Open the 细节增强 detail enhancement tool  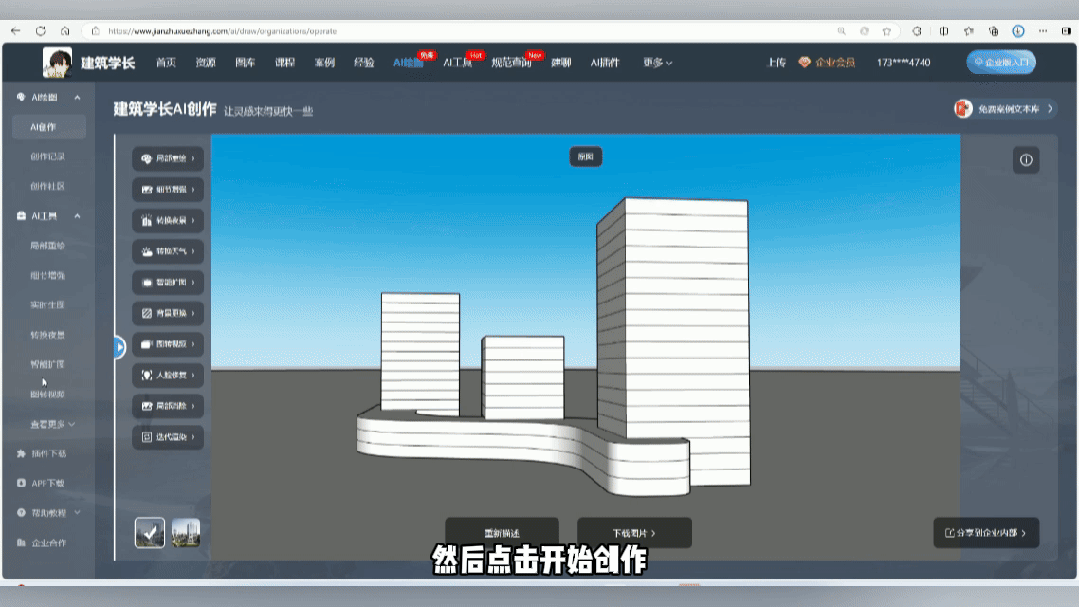pos(167,189)
